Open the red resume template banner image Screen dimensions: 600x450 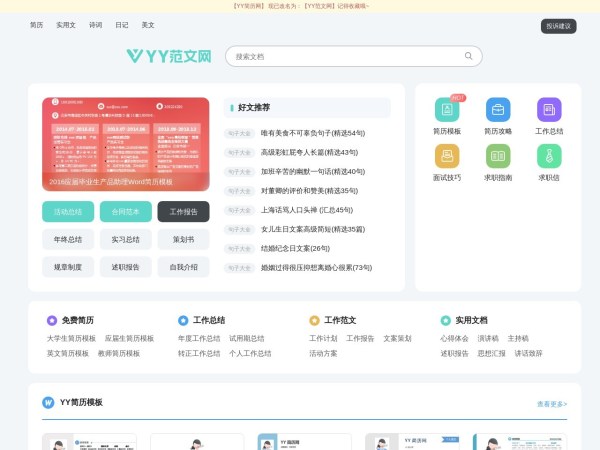point(126,144)
